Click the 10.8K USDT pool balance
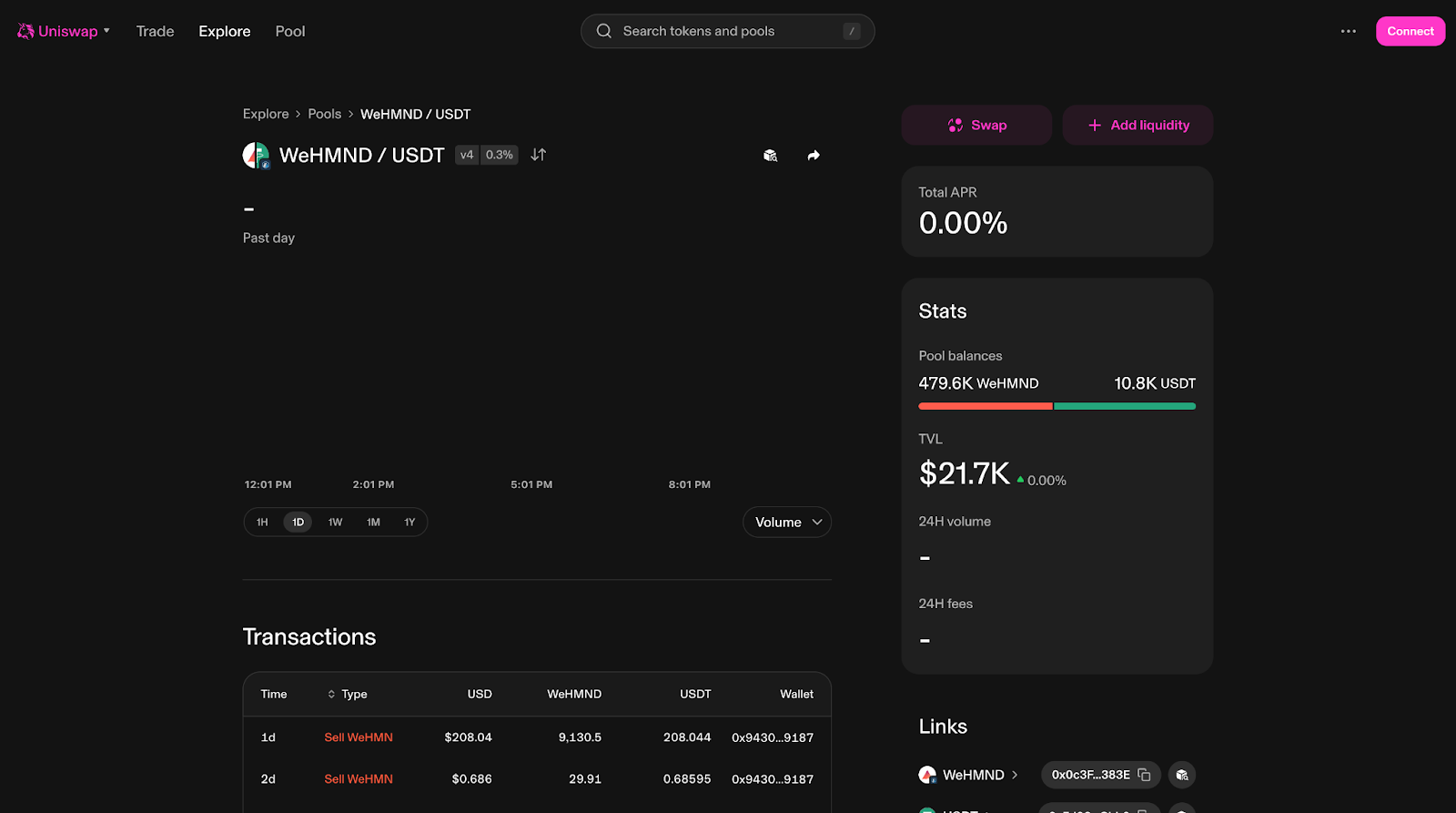Viewport: 1456px width, 813px height. (1155, 383)
